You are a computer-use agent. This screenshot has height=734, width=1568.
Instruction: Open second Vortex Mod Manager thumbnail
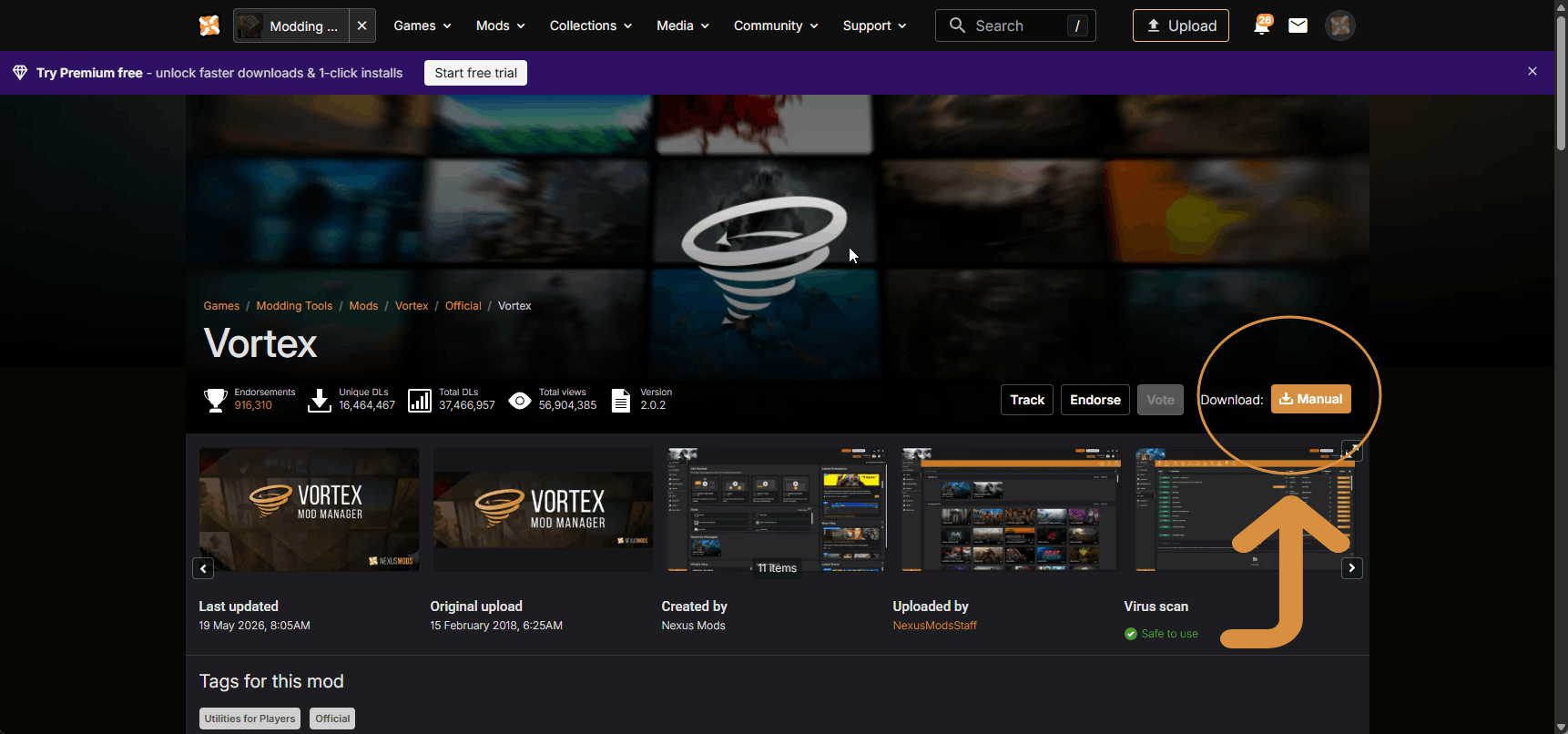[x=544, y=510]
